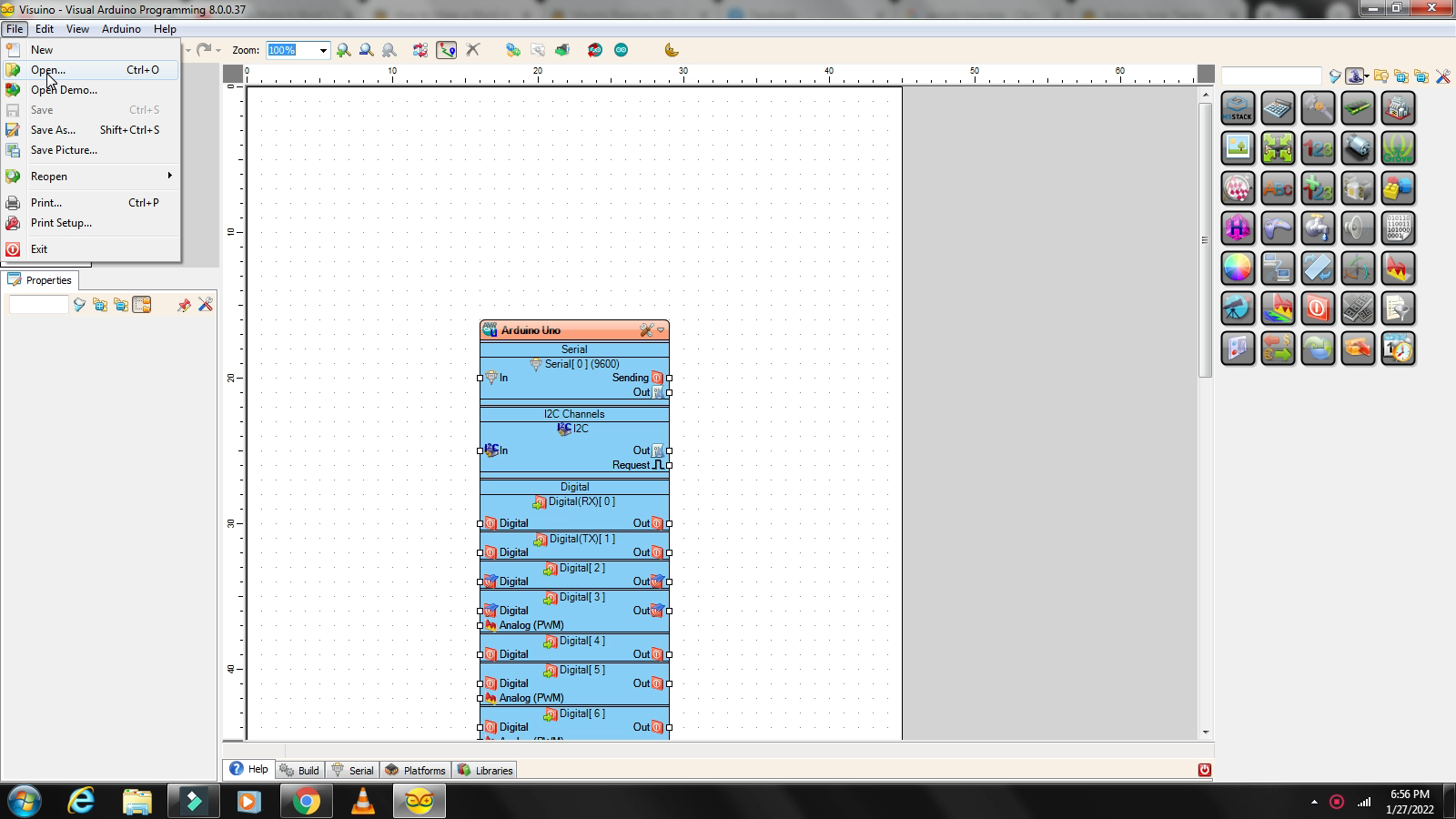Open Print Setup from the File menu
This screenshot has width=1456, height=819.
(61, 223)
